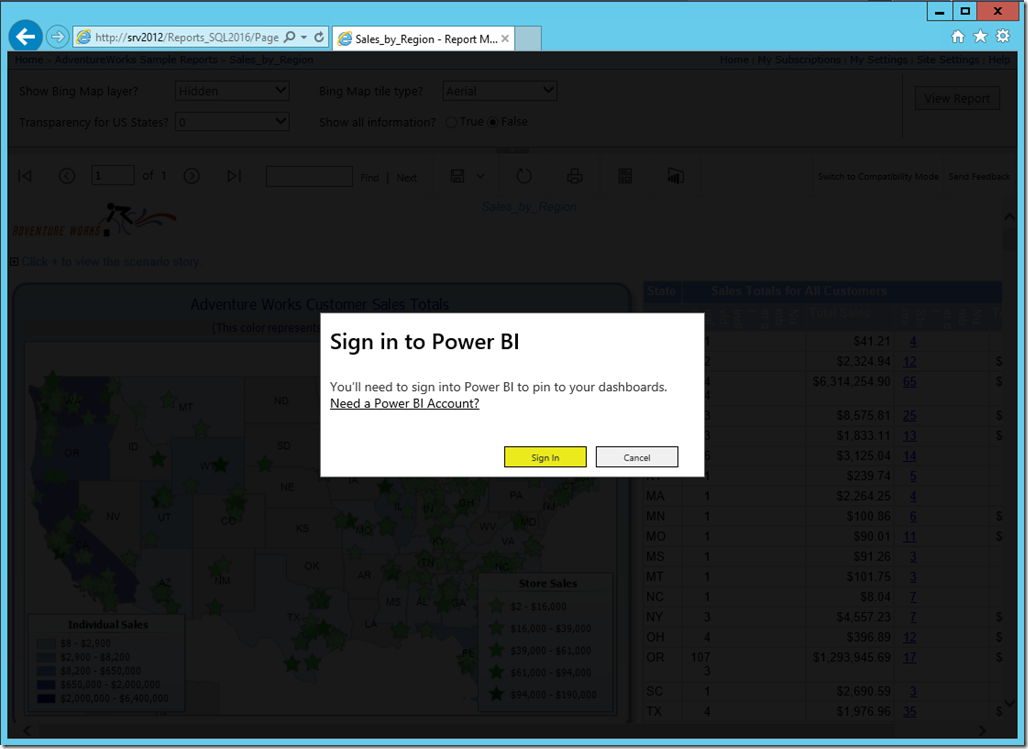Open the browser Tools gear icon

(1003, 36)
